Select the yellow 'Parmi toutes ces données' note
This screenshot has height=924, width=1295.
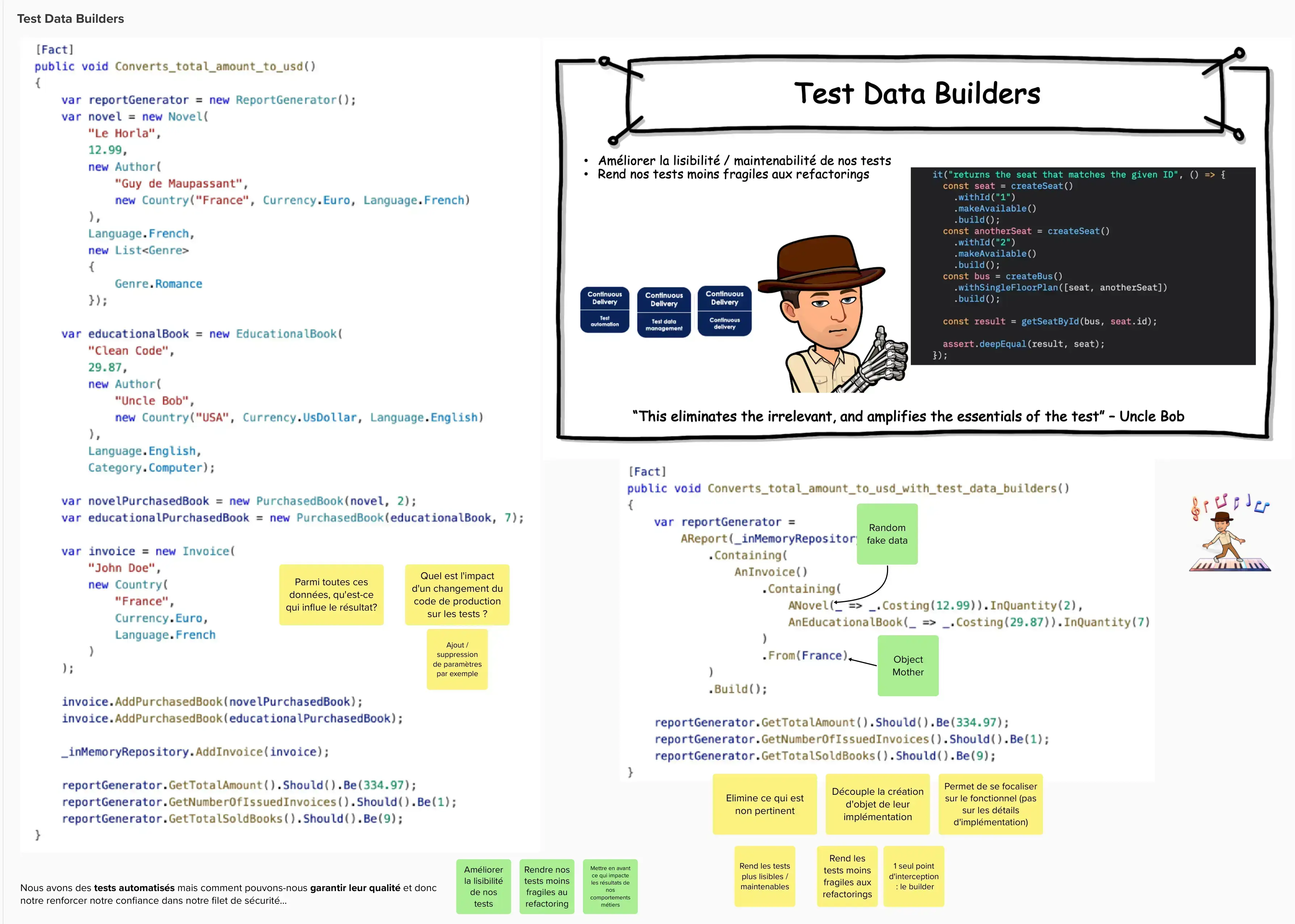coord(331,595)
